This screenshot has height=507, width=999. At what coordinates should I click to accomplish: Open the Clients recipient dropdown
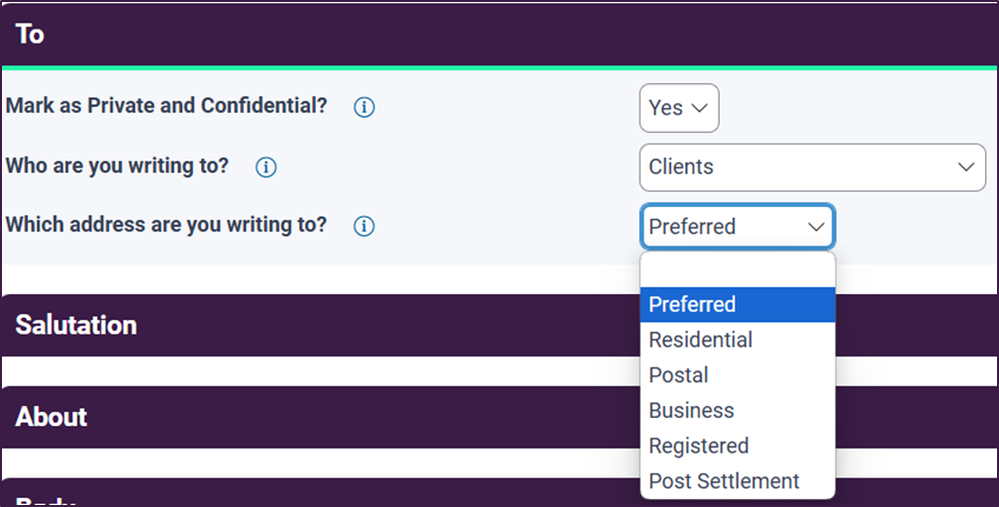pos(812,168)
